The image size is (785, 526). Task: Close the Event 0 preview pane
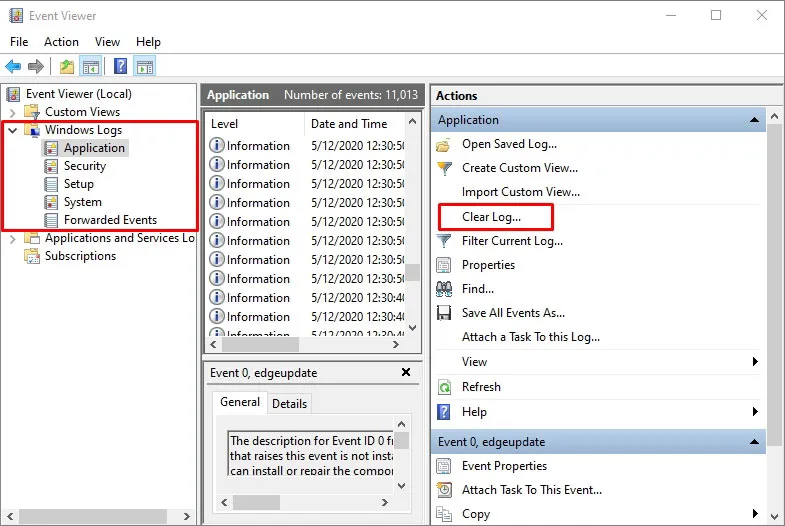[x=405, y=372]
